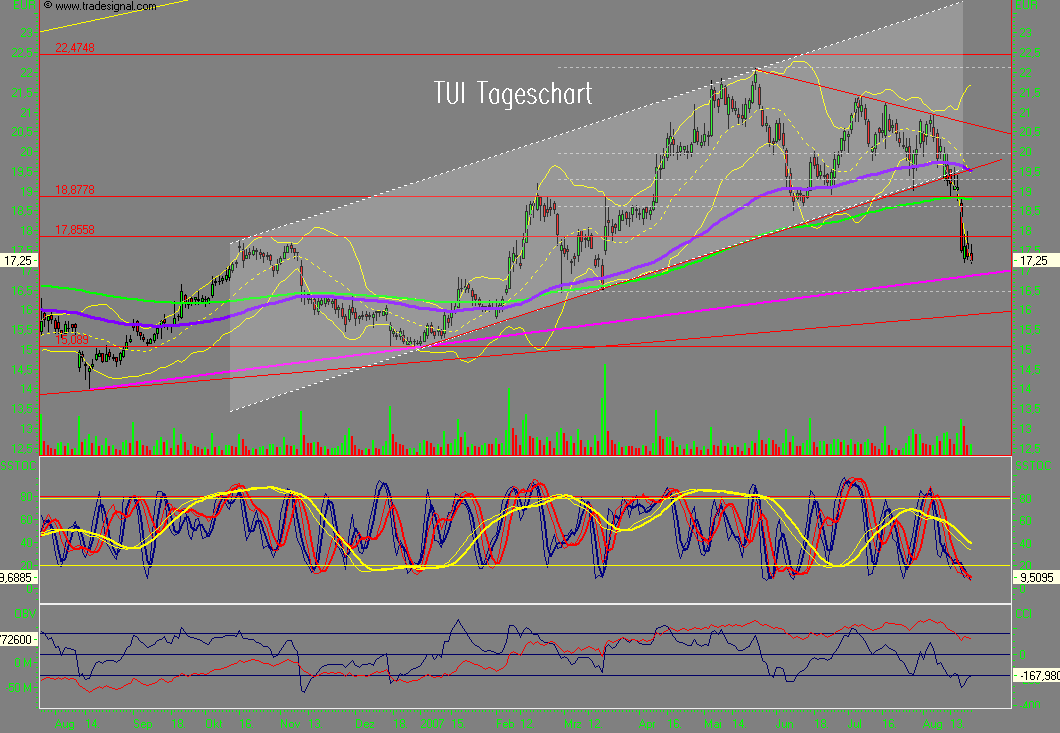Select the SSTOC indicator panel label
The height and width of the screenshot is (733, 1060).
pos(16,463)
